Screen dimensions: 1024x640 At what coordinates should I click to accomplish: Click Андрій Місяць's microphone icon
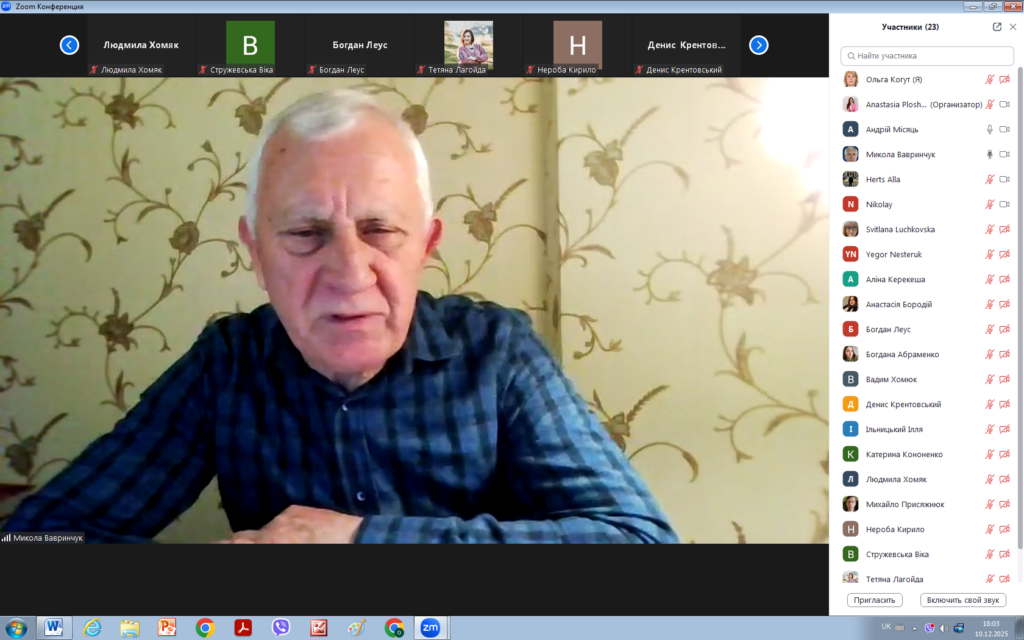pos(990,129)
